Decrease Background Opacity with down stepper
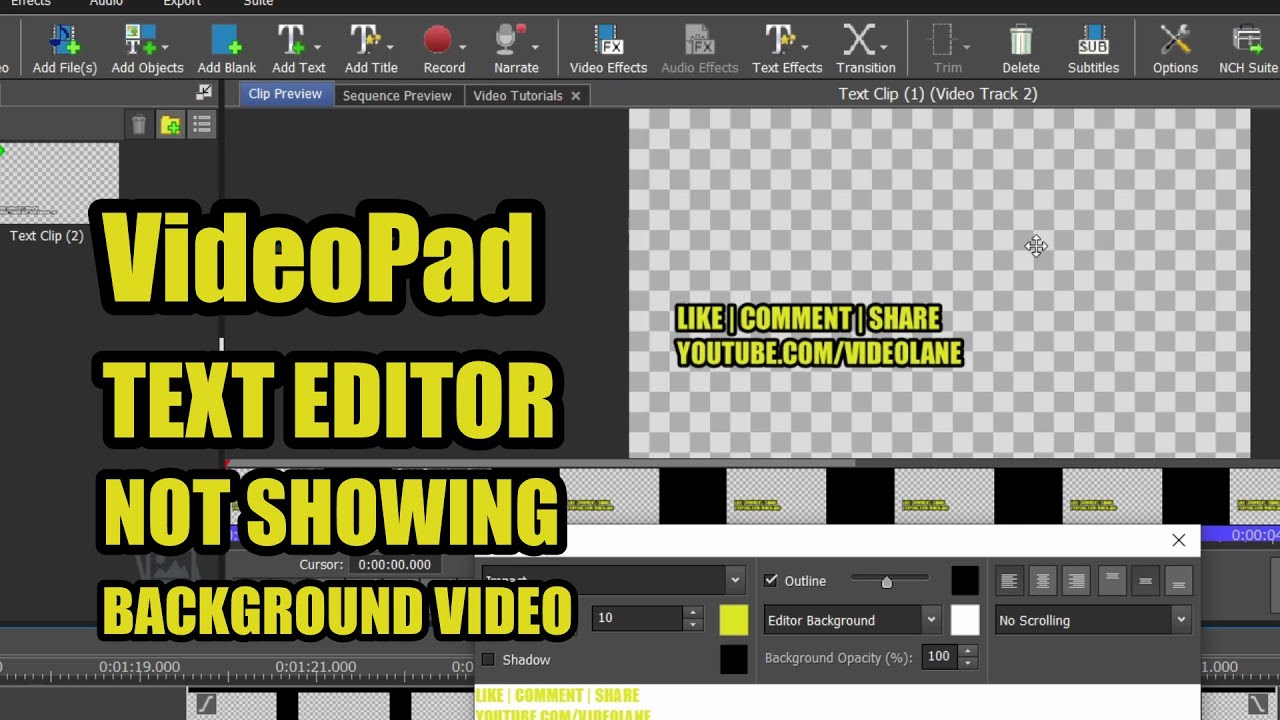The width and height of the screenshot is (1280, 720). click(x=967, y=663)
